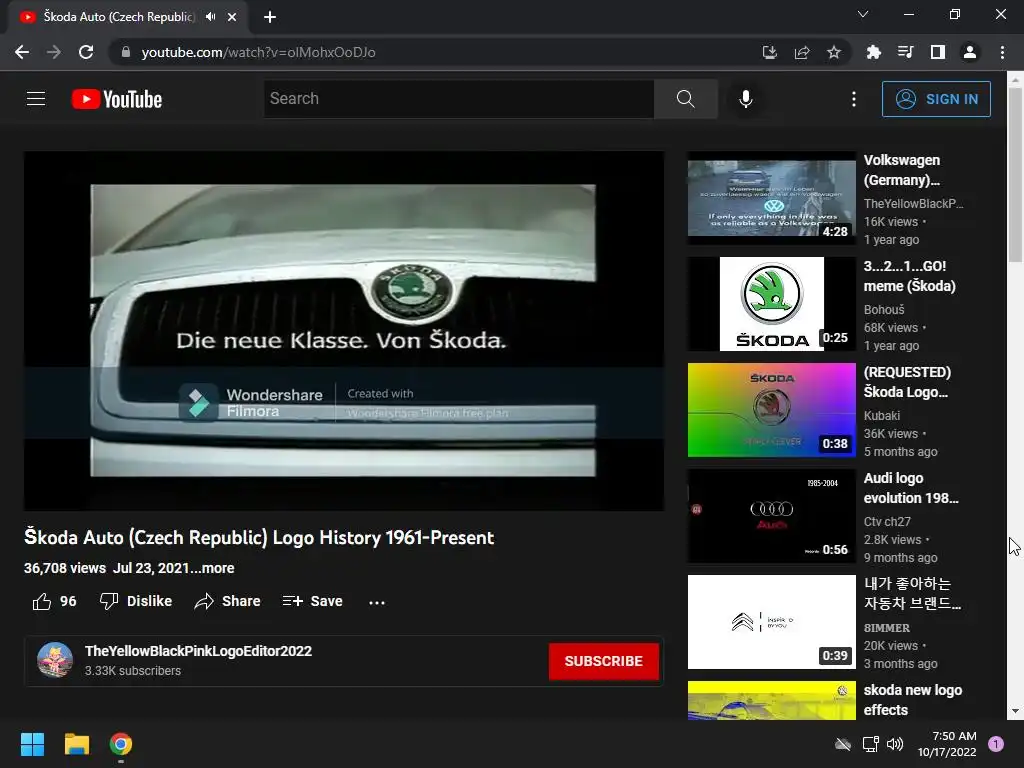Start voice search with microphone icon
Image resolution: width=1024 pixels, height=768 pixels.
click(745, 99)
